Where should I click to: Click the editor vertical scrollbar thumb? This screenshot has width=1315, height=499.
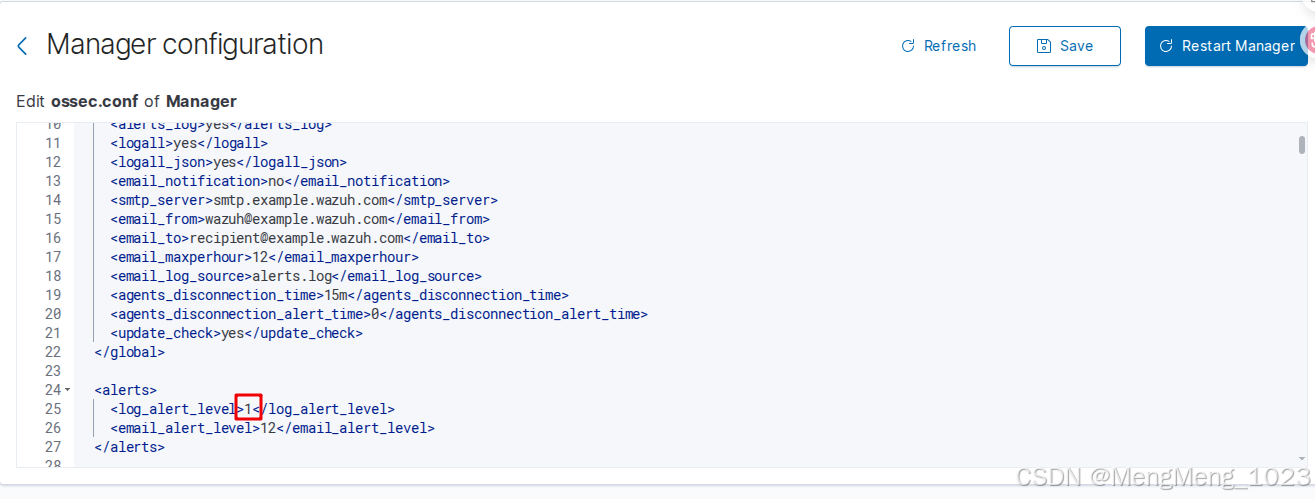coord(1301,146)
